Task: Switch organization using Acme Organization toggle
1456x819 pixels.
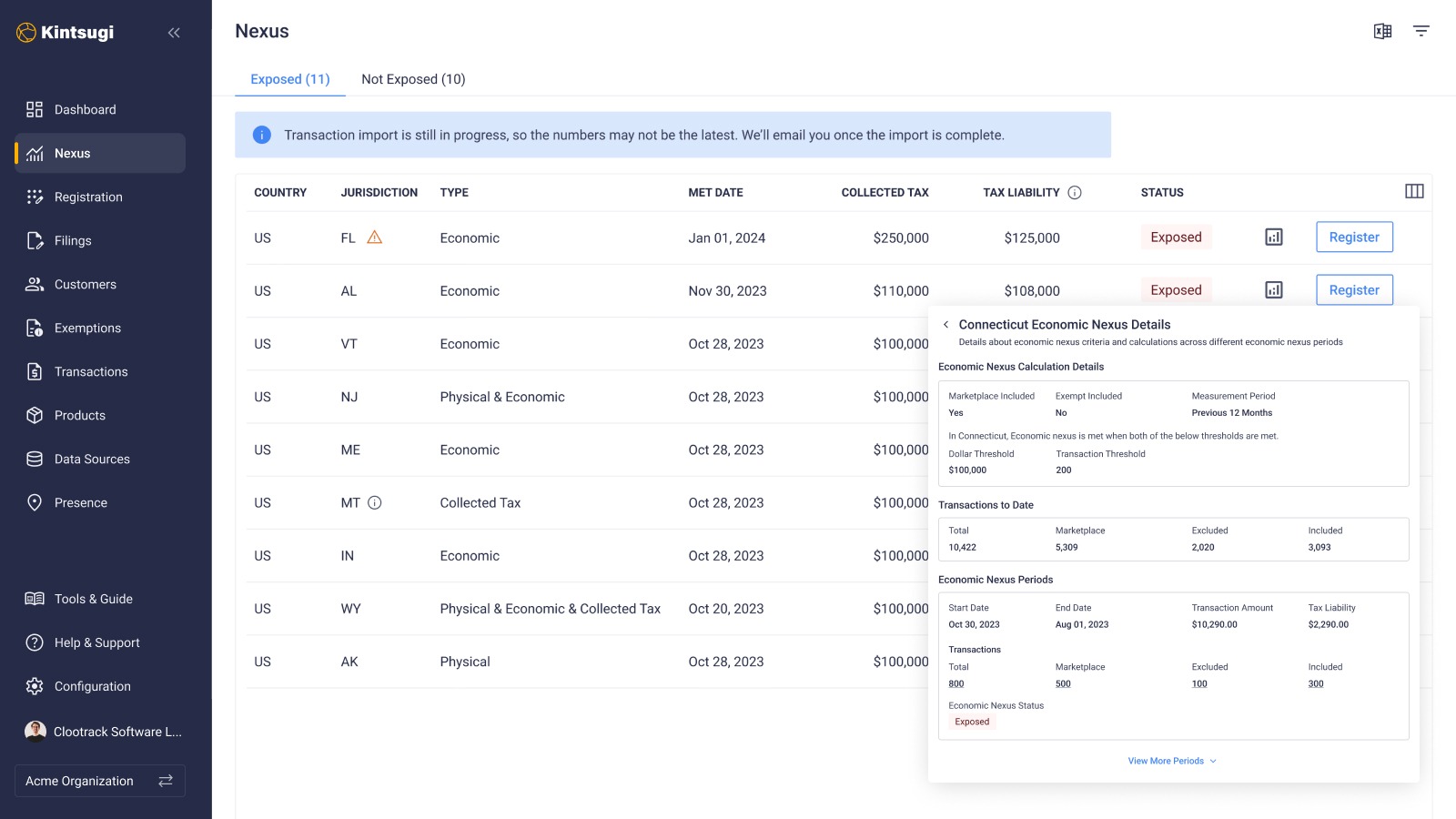Action: (166, 781)
